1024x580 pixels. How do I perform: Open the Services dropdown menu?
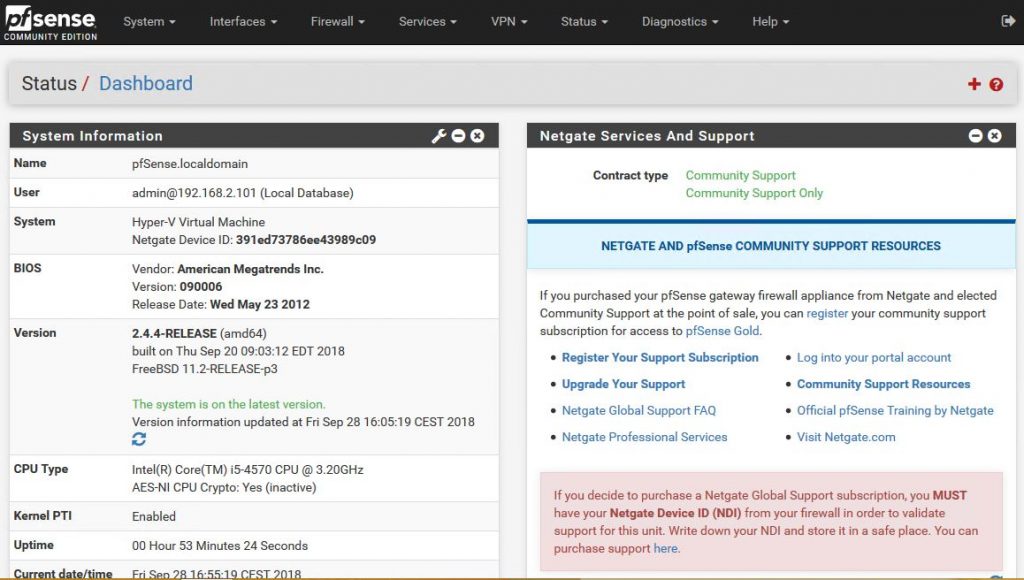(x=427, y=20)
